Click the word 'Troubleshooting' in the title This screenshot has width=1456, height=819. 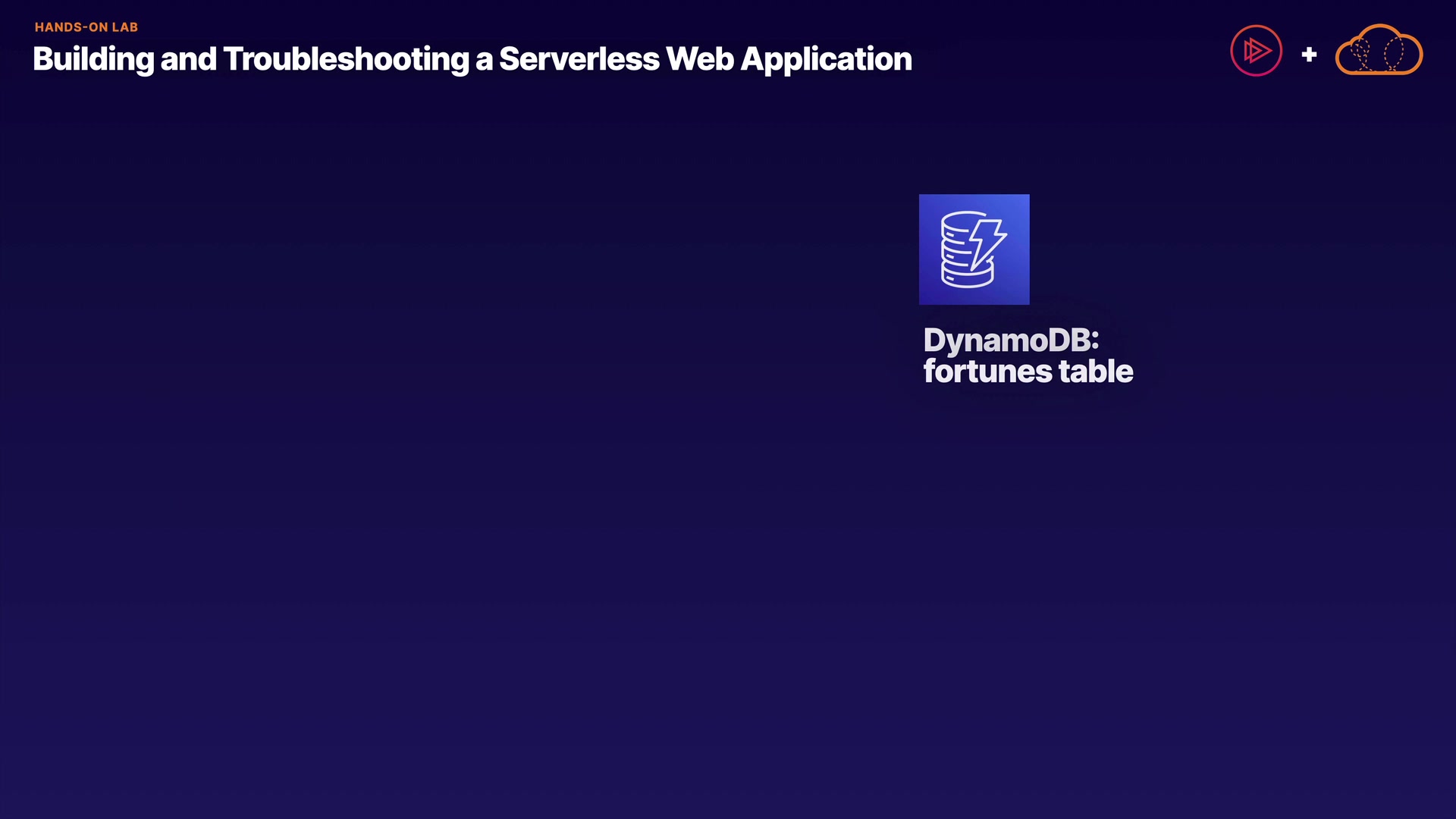[346, 59]
